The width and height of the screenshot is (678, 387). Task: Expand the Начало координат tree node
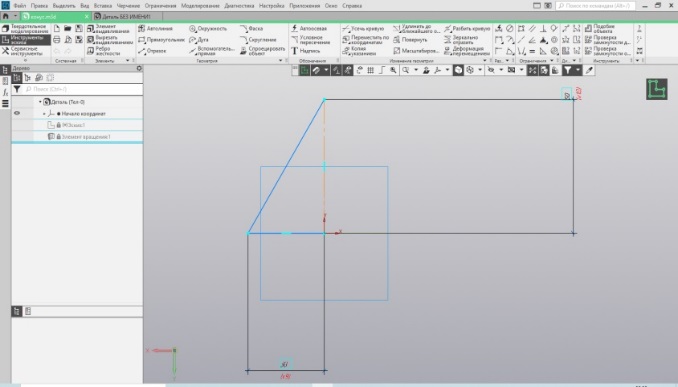click(x=44, y=114)
